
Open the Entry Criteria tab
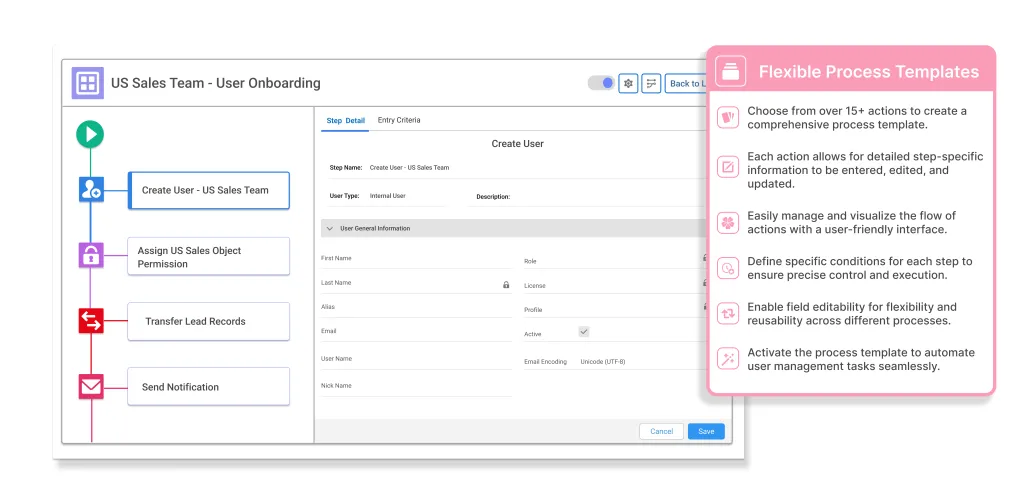(x=399, y=120)
